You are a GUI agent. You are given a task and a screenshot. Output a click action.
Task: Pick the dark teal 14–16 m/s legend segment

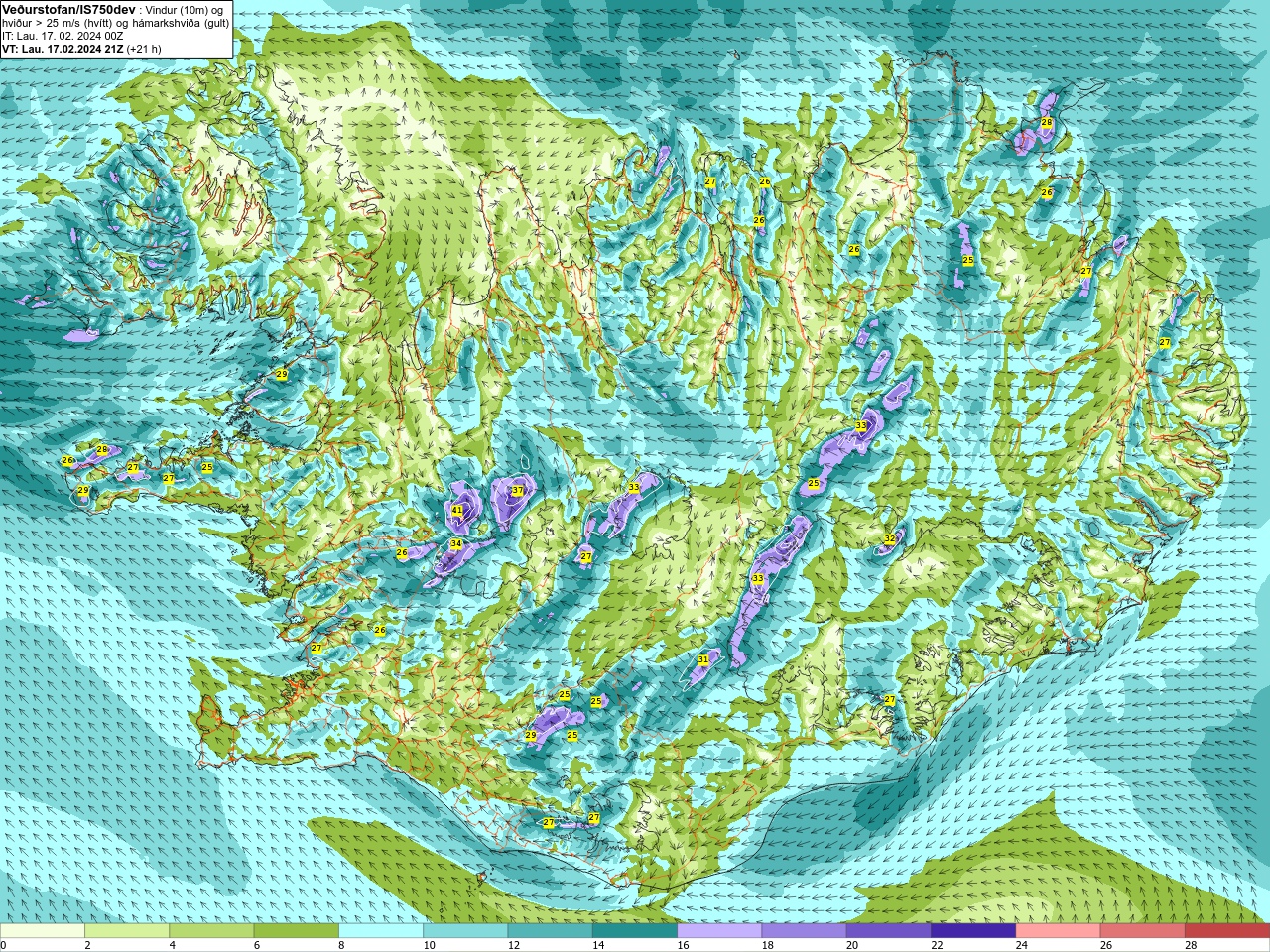(x=635, y=931)
